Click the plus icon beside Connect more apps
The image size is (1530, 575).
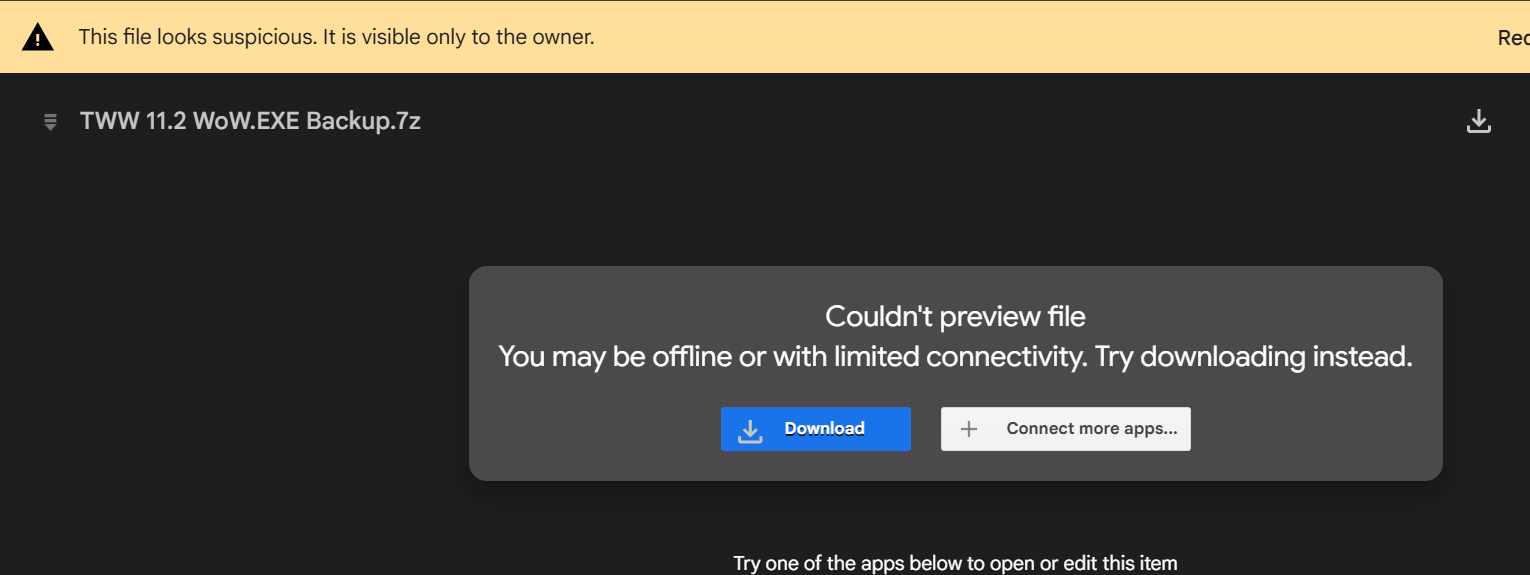click(968, 429)
